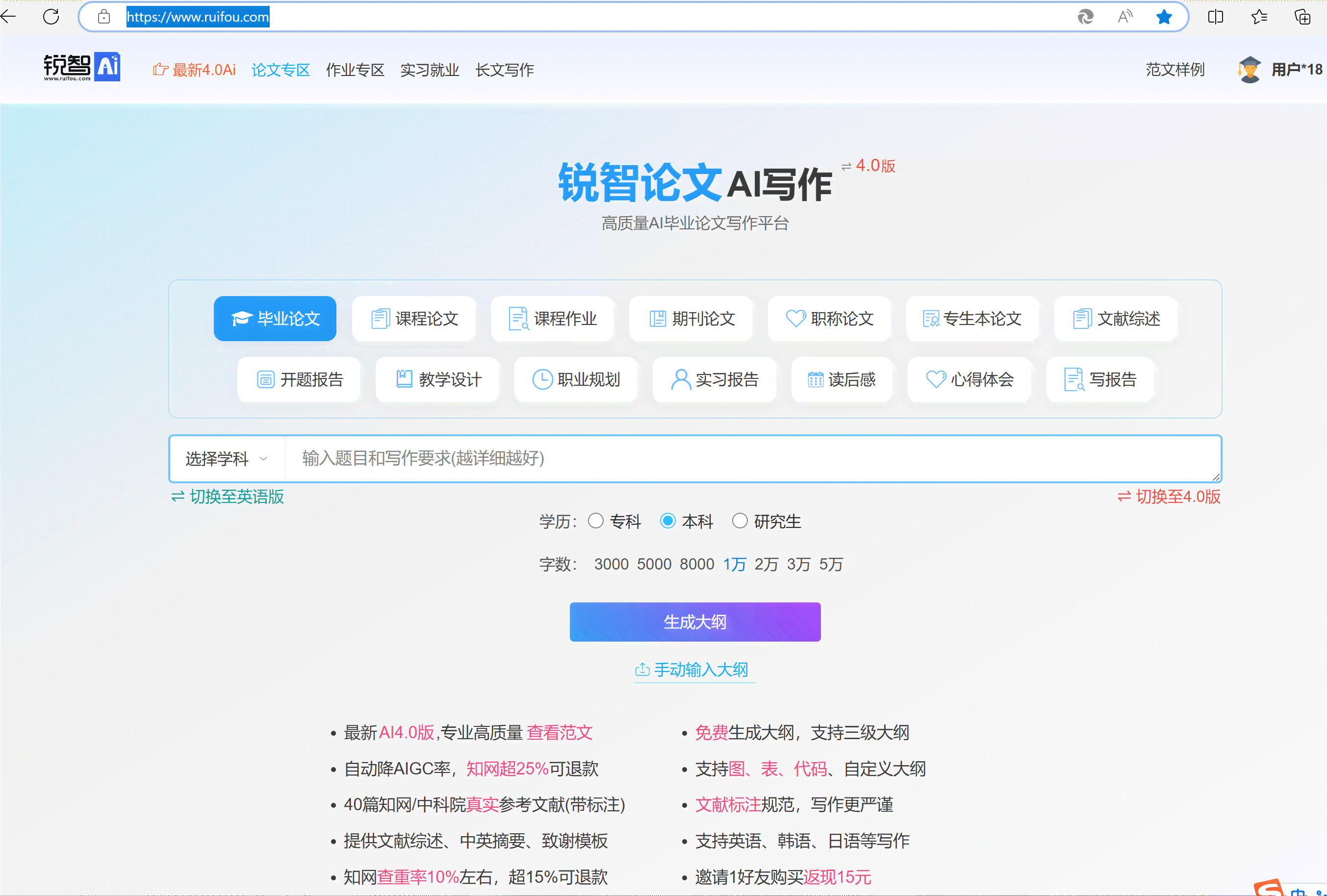
Task: Set word count to 2万
Action: (x=766, y=565)
